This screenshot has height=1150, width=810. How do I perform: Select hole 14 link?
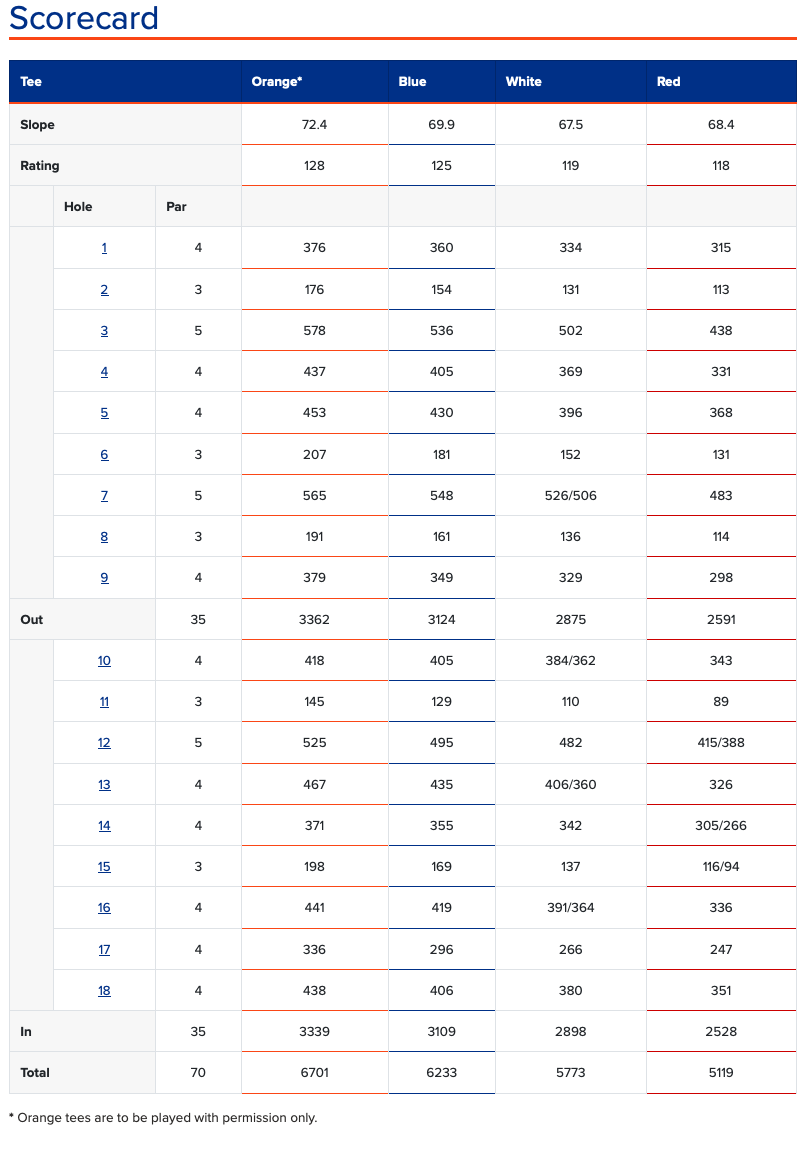104,826
